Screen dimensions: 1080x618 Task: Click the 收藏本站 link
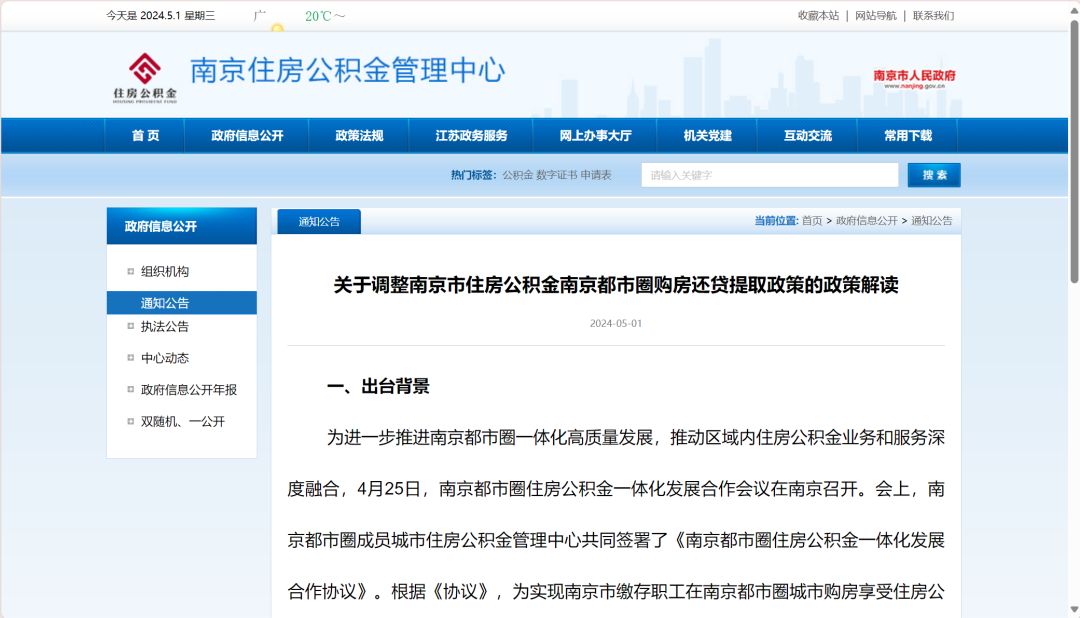818,16
